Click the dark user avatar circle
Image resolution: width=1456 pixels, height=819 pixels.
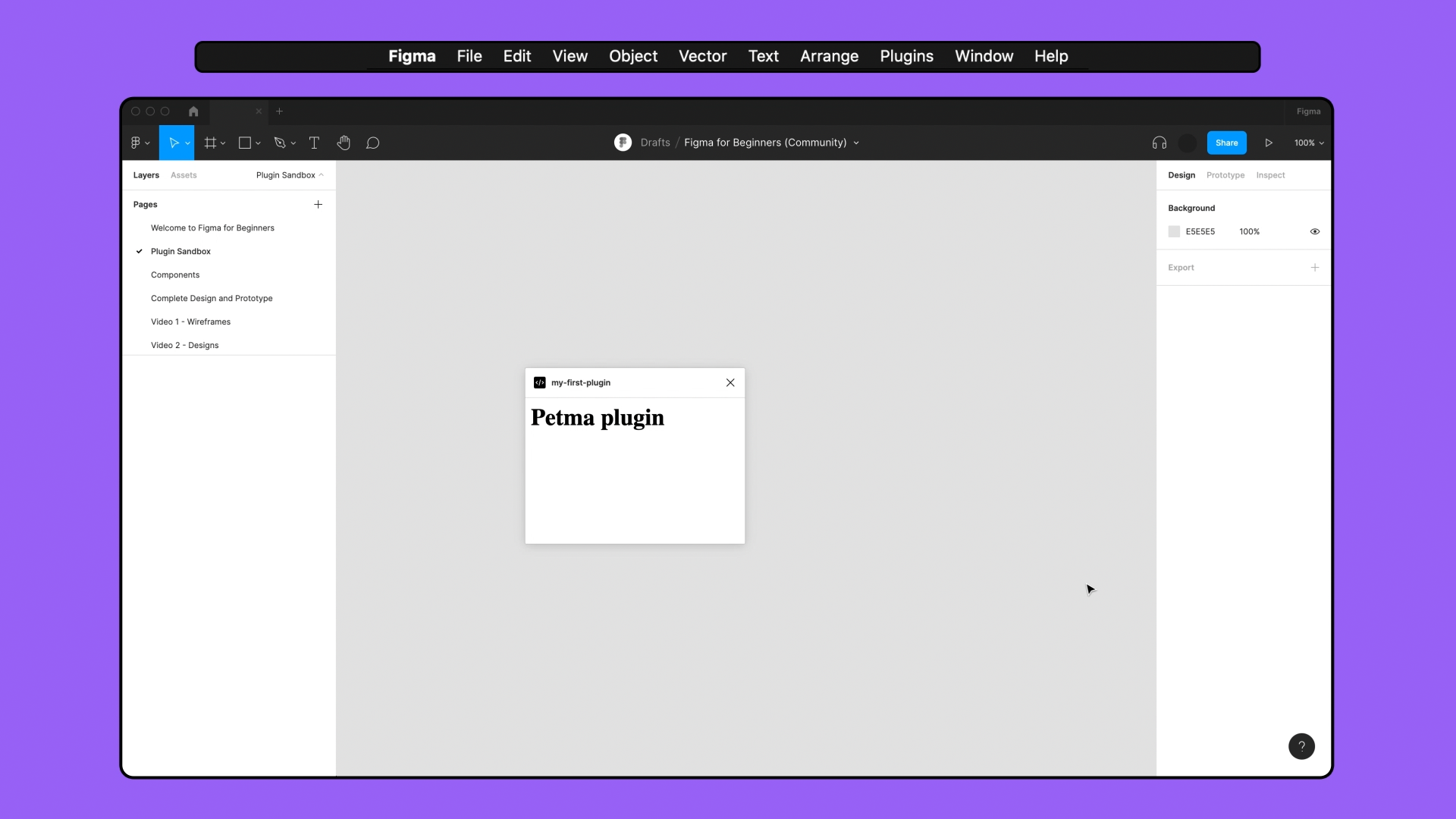1188,143
